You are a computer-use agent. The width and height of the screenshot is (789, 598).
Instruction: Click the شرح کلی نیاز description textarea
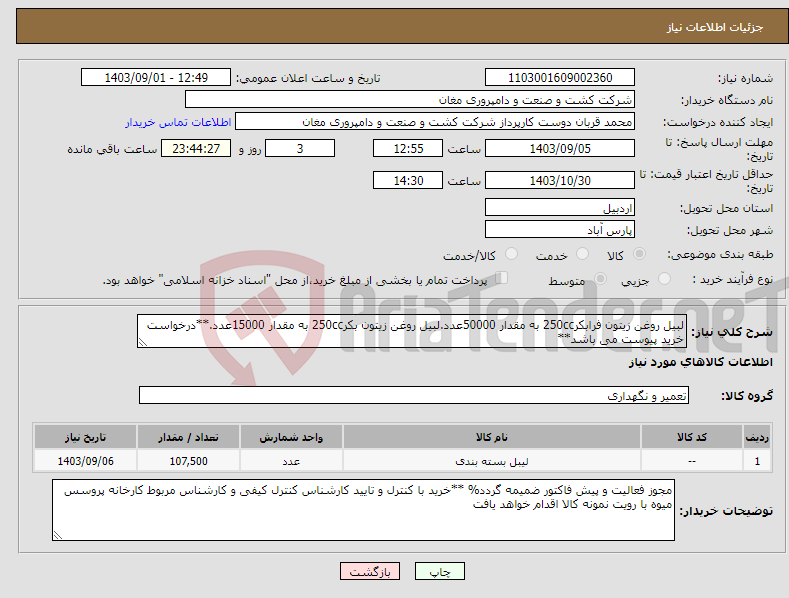pyautogui.click(x=412, y=331)
